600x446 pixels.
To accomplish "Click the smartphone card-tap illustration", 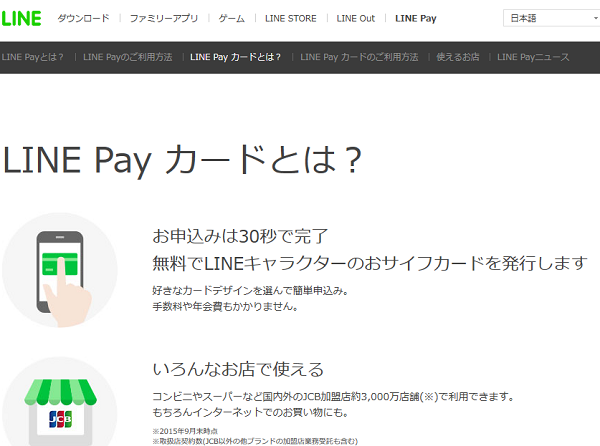I will click(x=60, y=270).
